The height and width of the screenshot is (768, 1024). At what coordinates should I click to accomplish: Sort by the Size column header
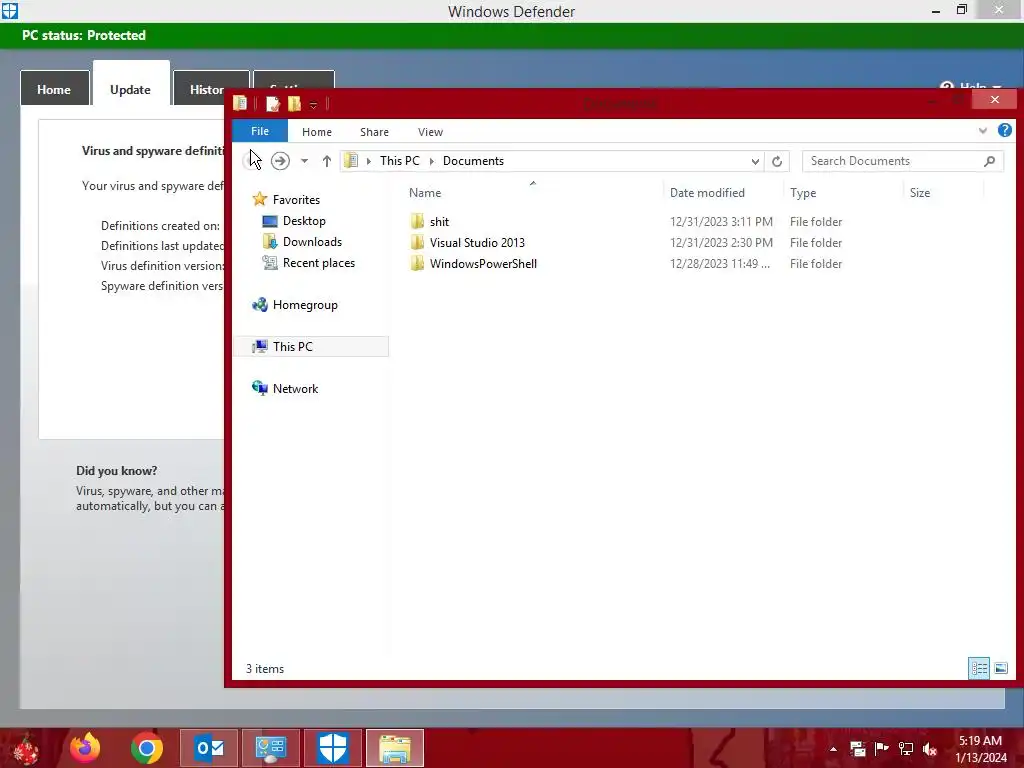point(920,193)
